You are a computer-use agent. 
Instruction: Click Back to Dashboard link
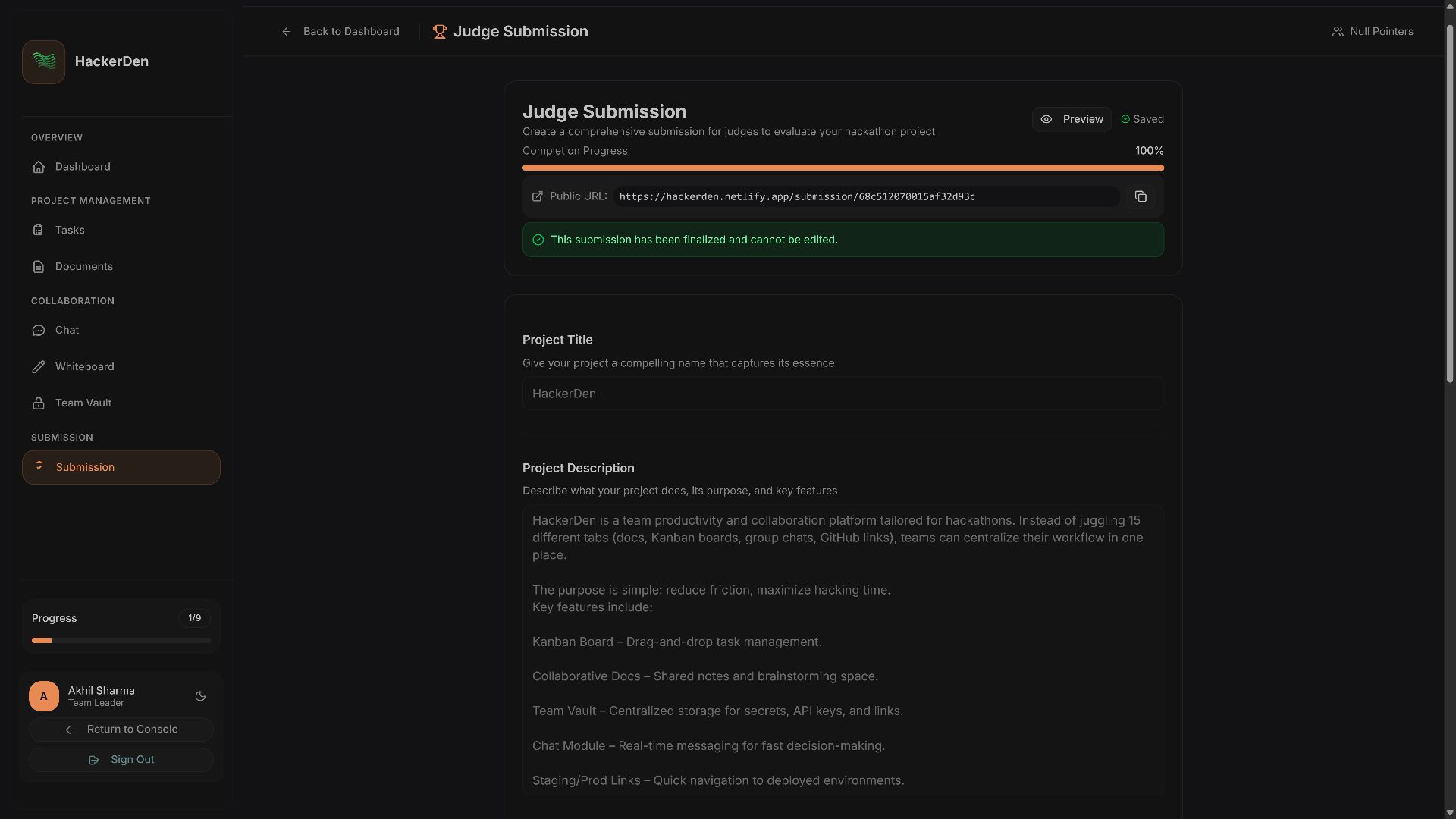pyautogui.click(x=340, y=31)
